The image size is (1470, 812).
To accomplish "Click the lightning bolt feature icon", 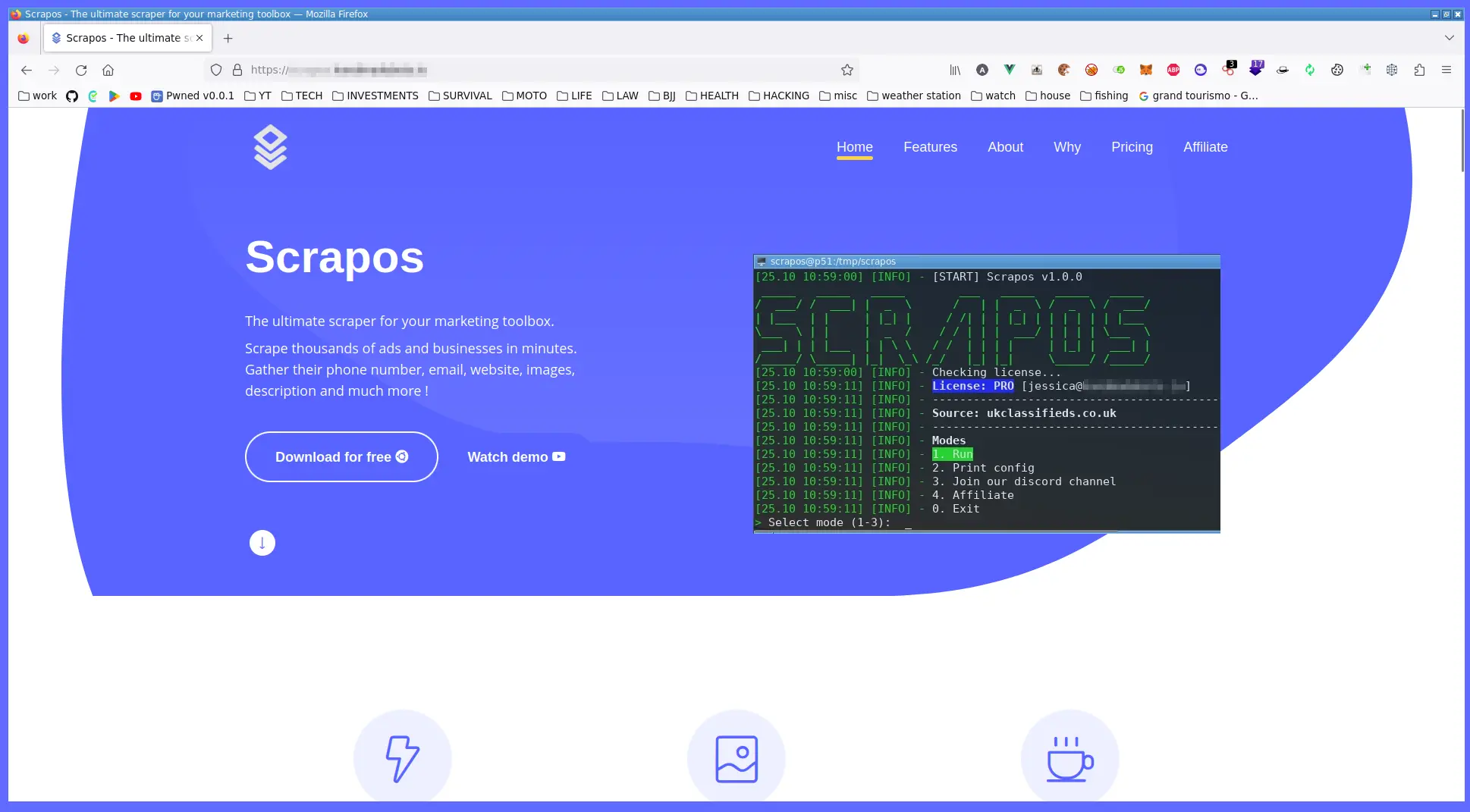I will click(x=402, y=758).
